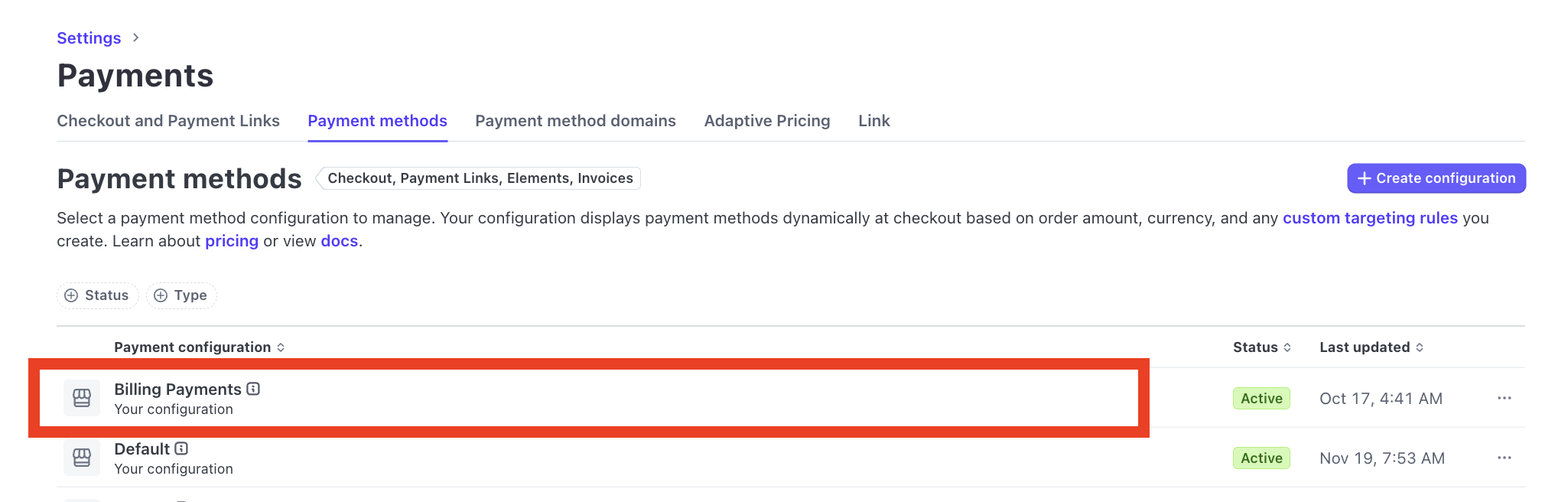Select the Link tab
Image resolution: width=1568 pixels, height=502 pixels.
click(x=873, y=121)
